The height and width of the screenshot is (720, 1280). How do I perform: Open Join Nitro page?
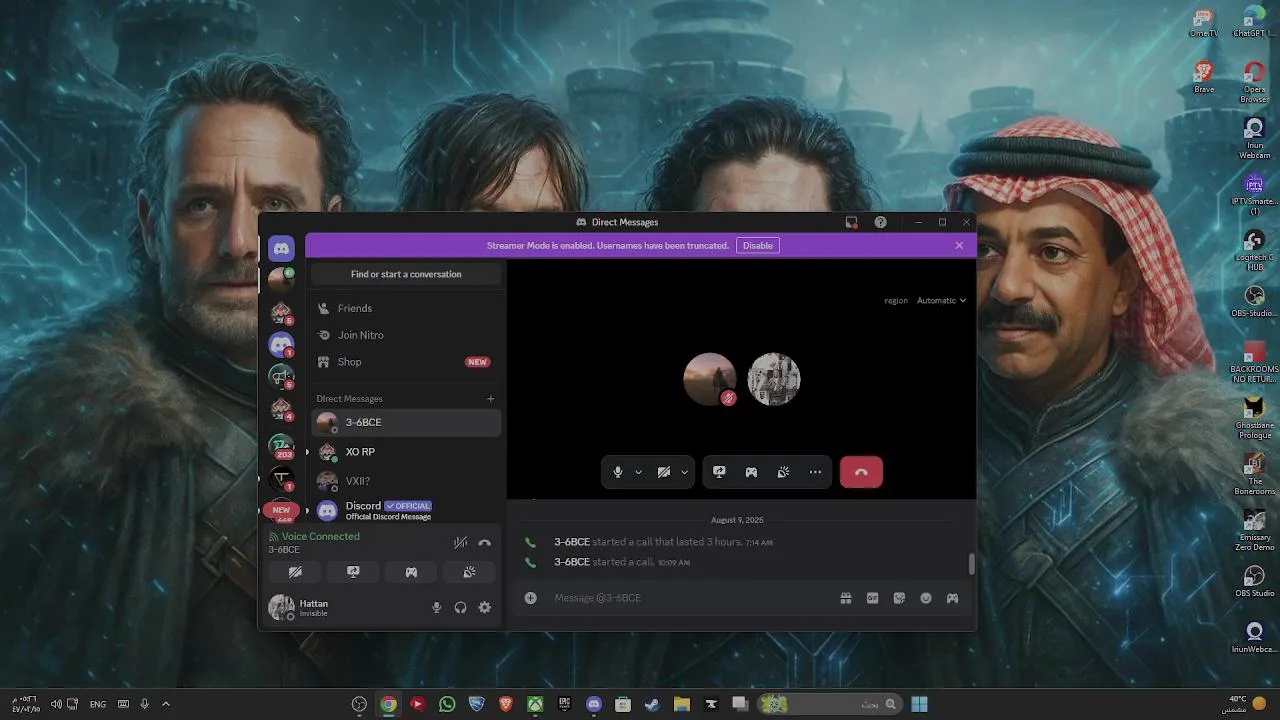tap(405, 335)
